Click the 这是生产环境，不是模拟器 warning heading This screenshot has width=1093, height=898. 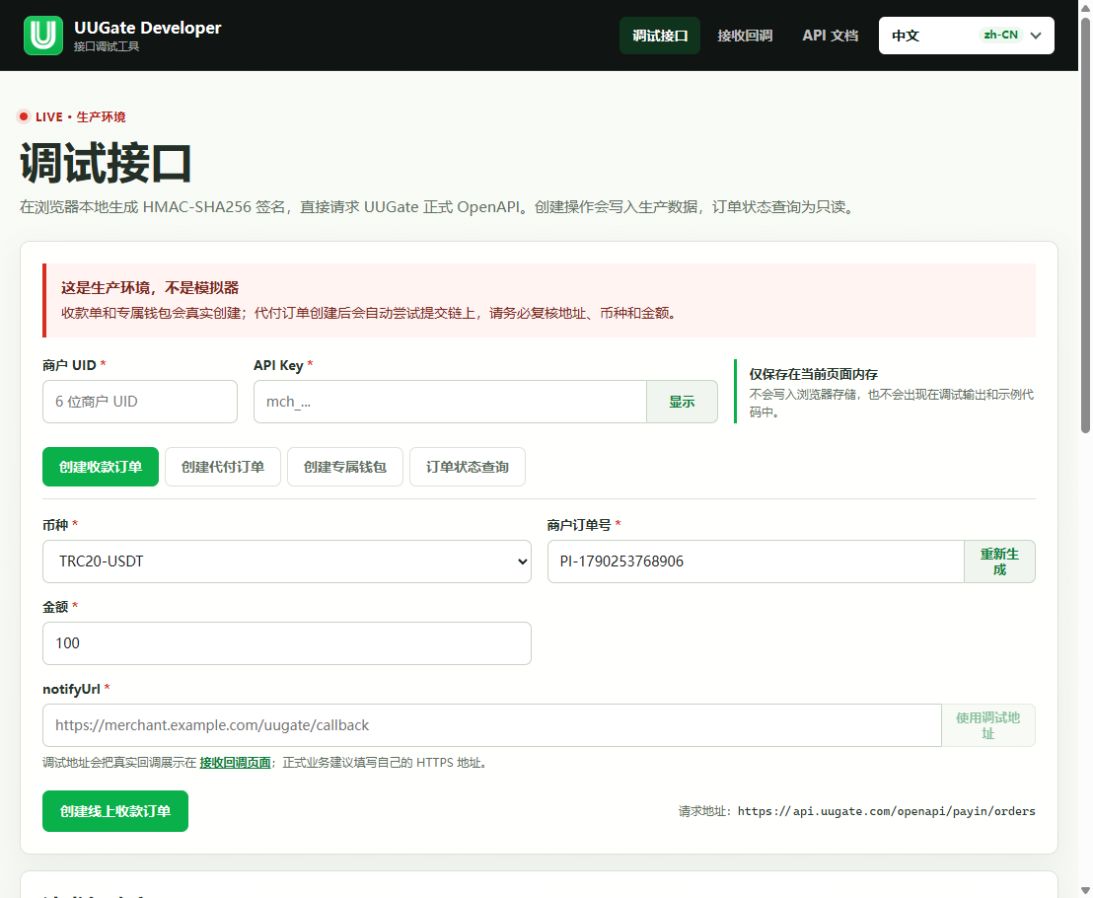(x=150, y=287)
